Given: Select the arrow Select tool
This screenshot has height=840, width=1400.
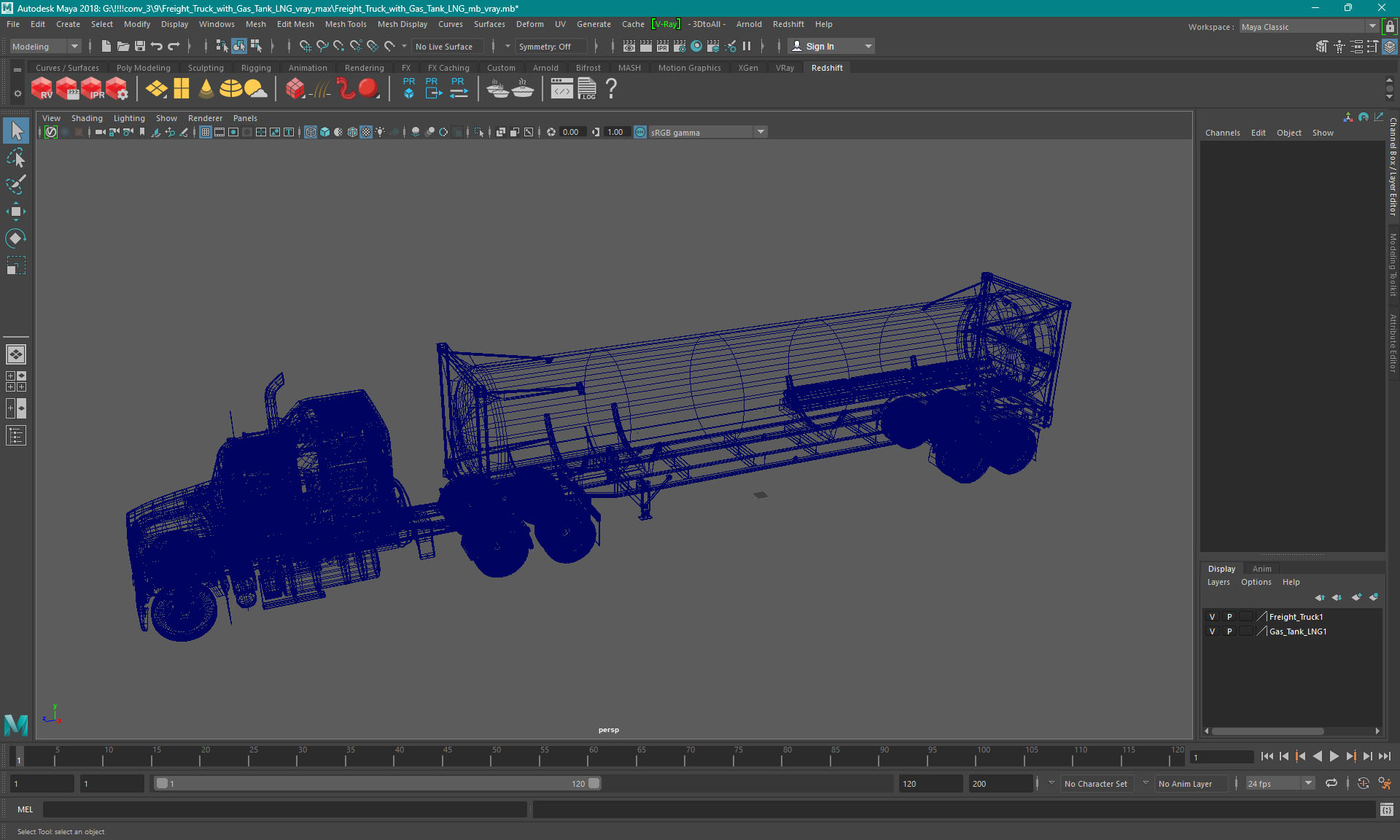Looking at the screenshot, I should click(16, 131).
